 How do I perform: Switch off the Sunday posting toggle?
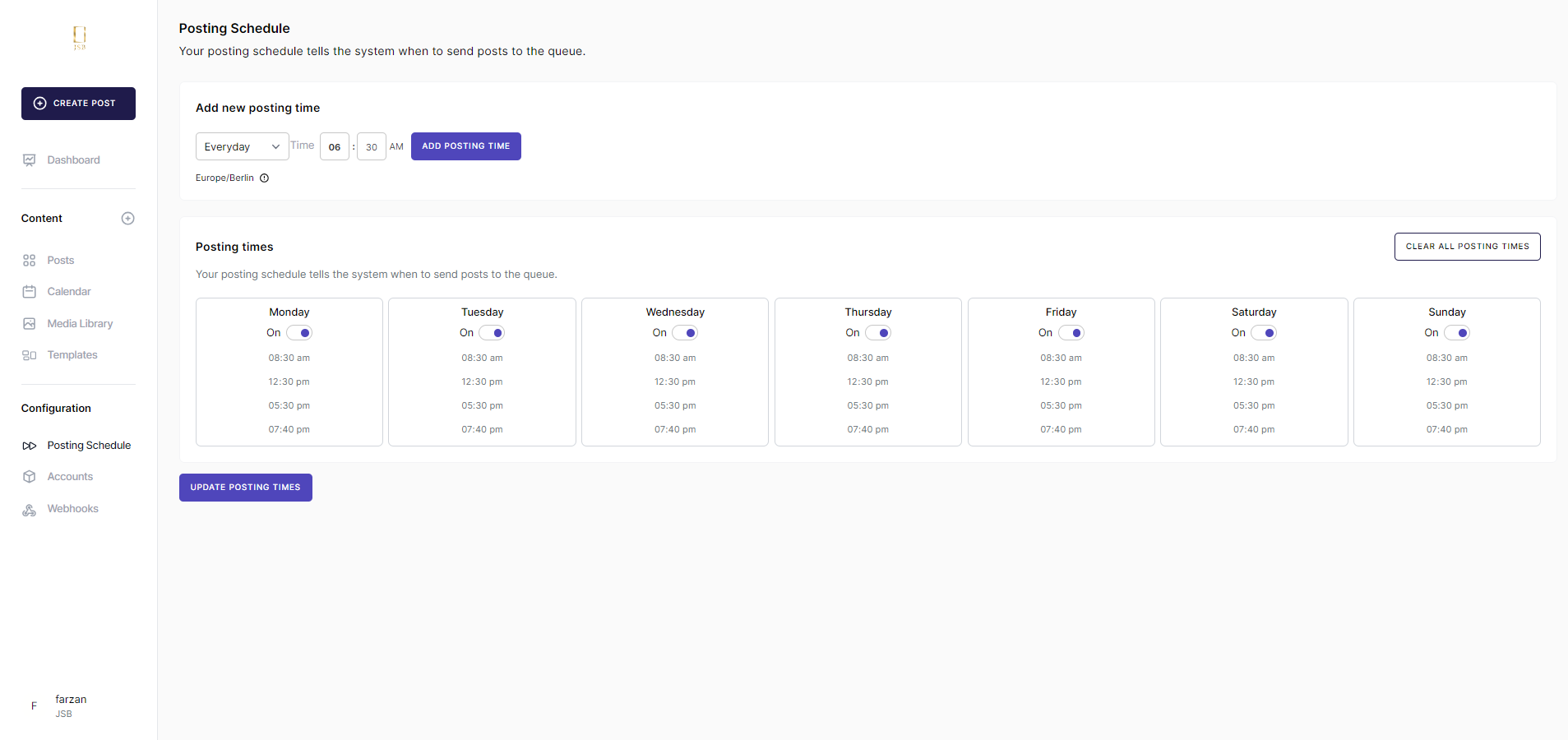1457,333
